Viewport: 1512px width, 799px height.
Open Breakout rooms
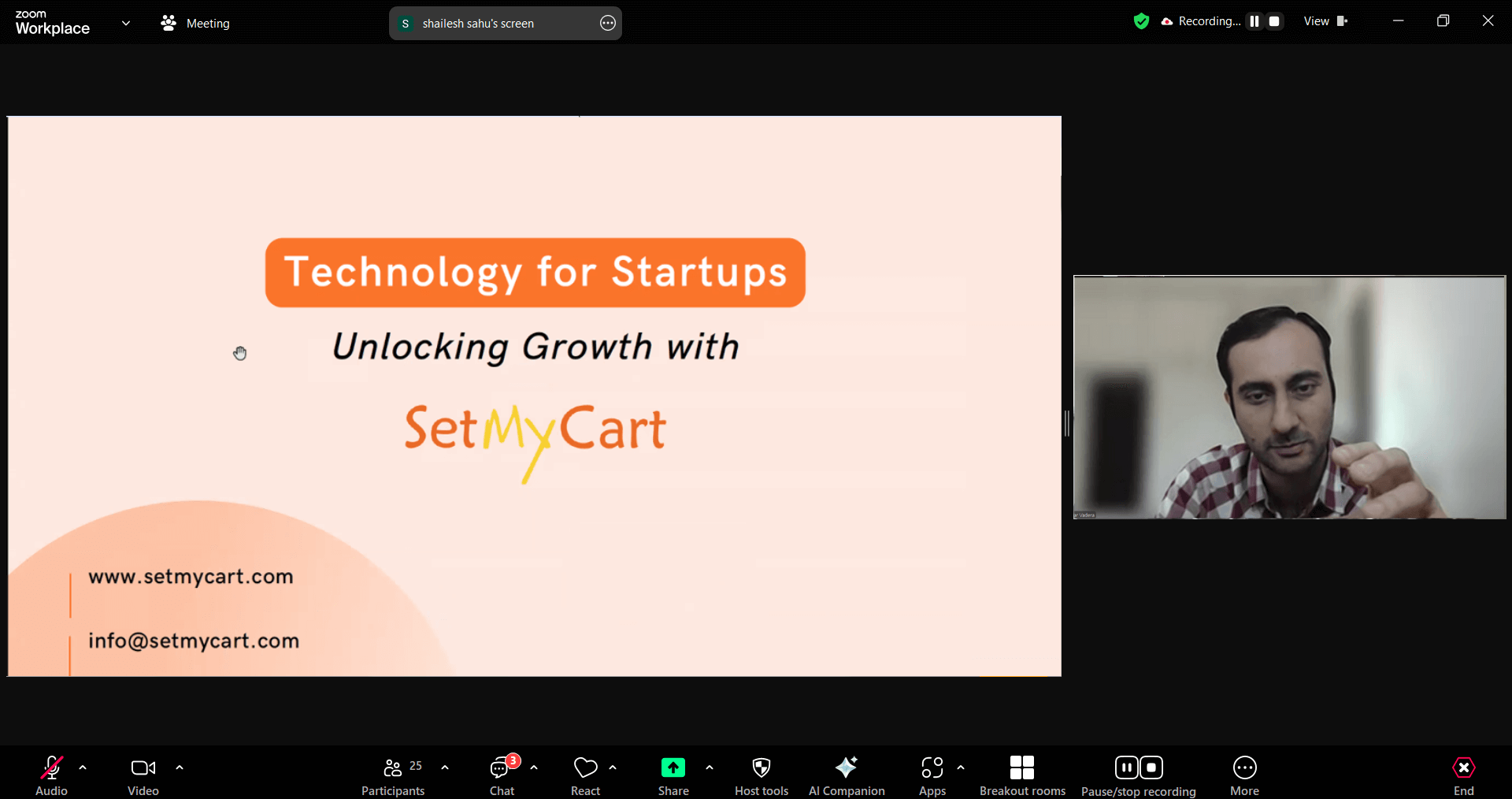coord(1021,775)
